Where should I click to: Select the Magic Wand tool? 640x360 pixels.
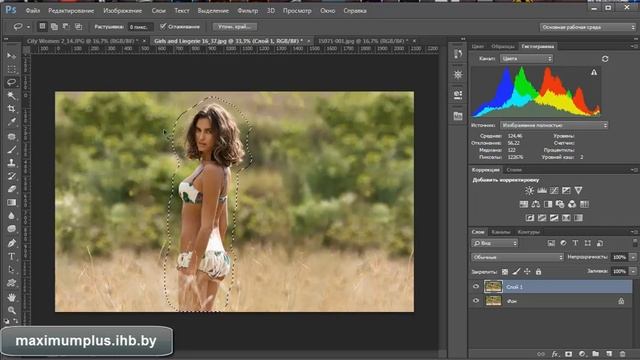click(11, 96)
